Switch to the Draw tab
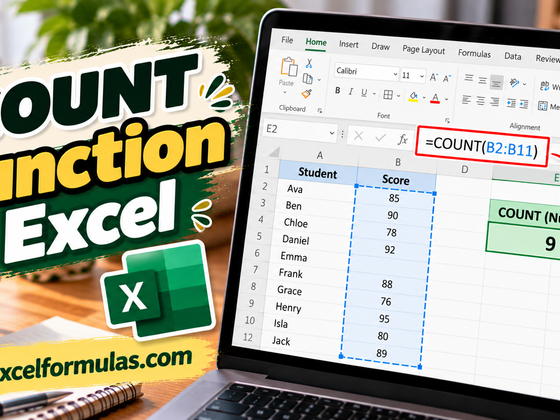The height and width of the screenshot is (420, 560). coord(380,47)
